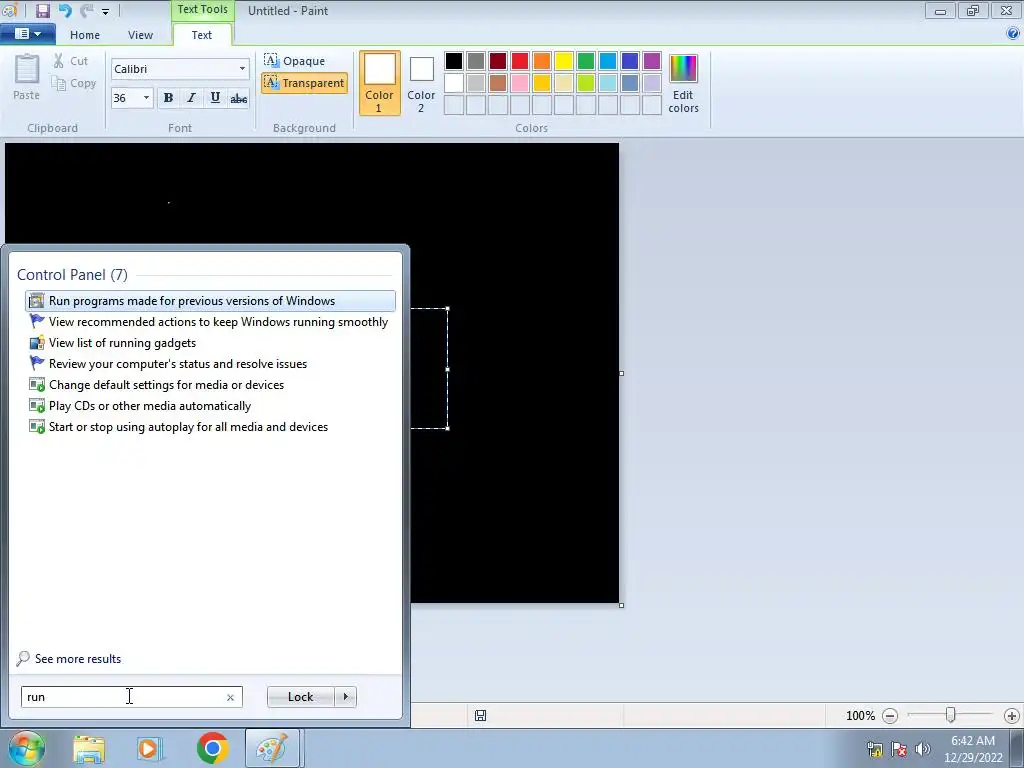Open the Paint application menu button

(27, 34)
